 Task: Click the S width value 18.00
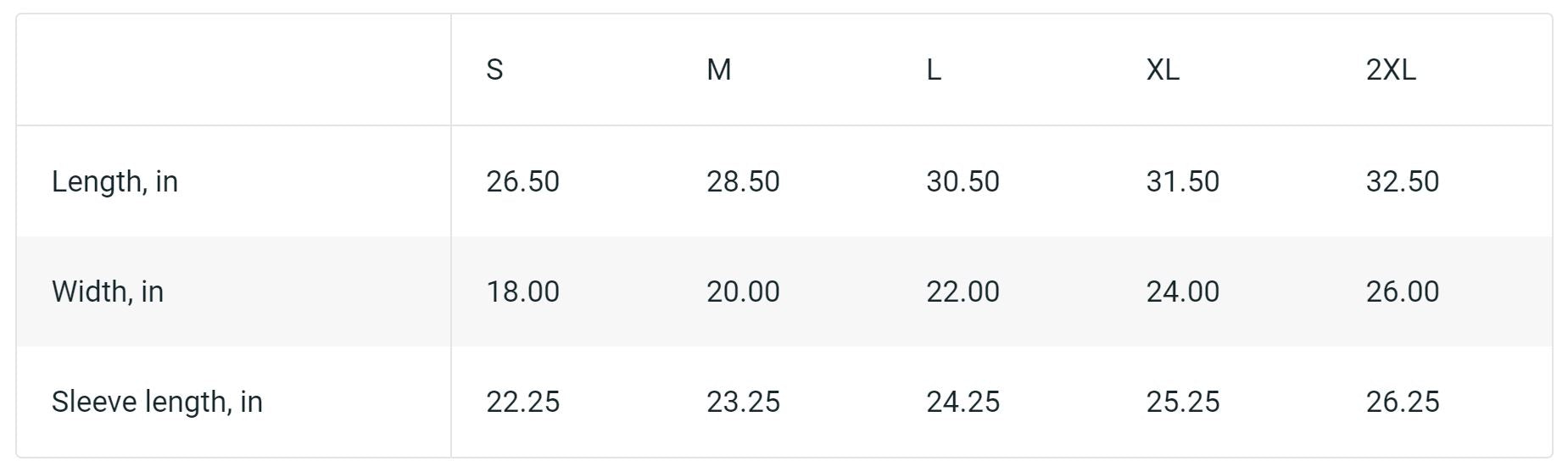[522, 292]
